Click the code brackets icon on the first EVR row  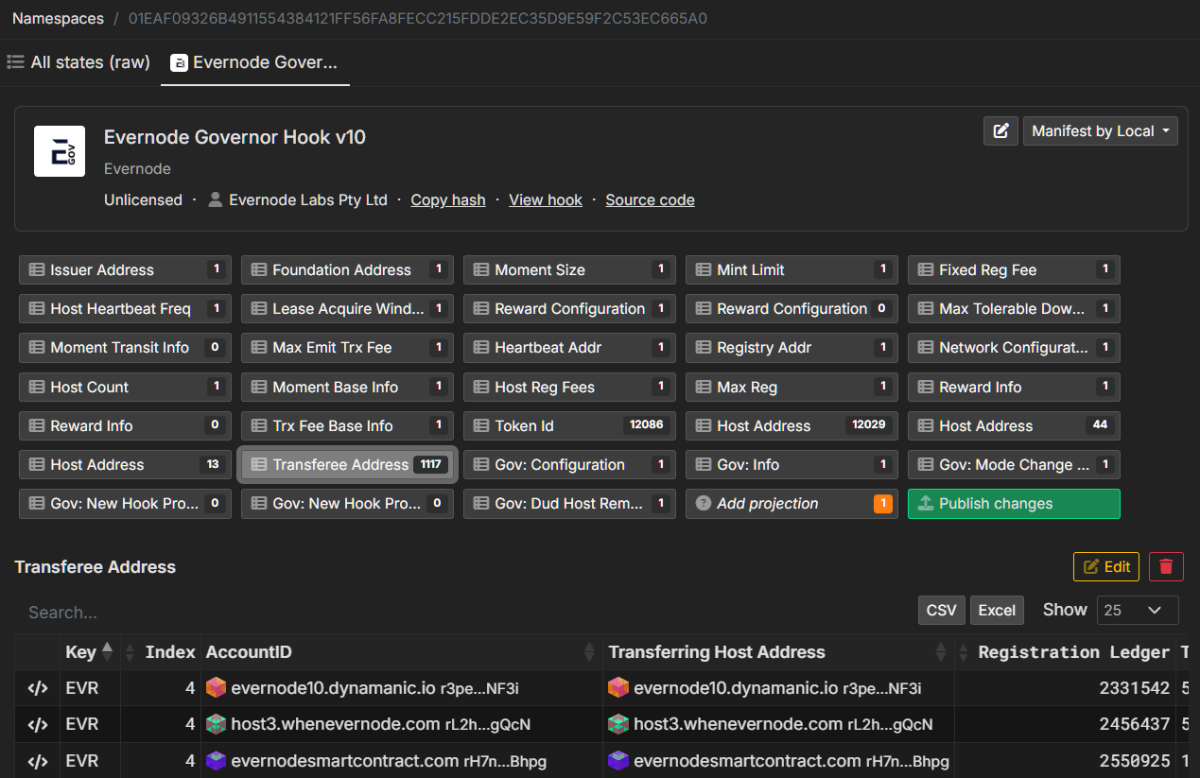click(x=38, y=688)
